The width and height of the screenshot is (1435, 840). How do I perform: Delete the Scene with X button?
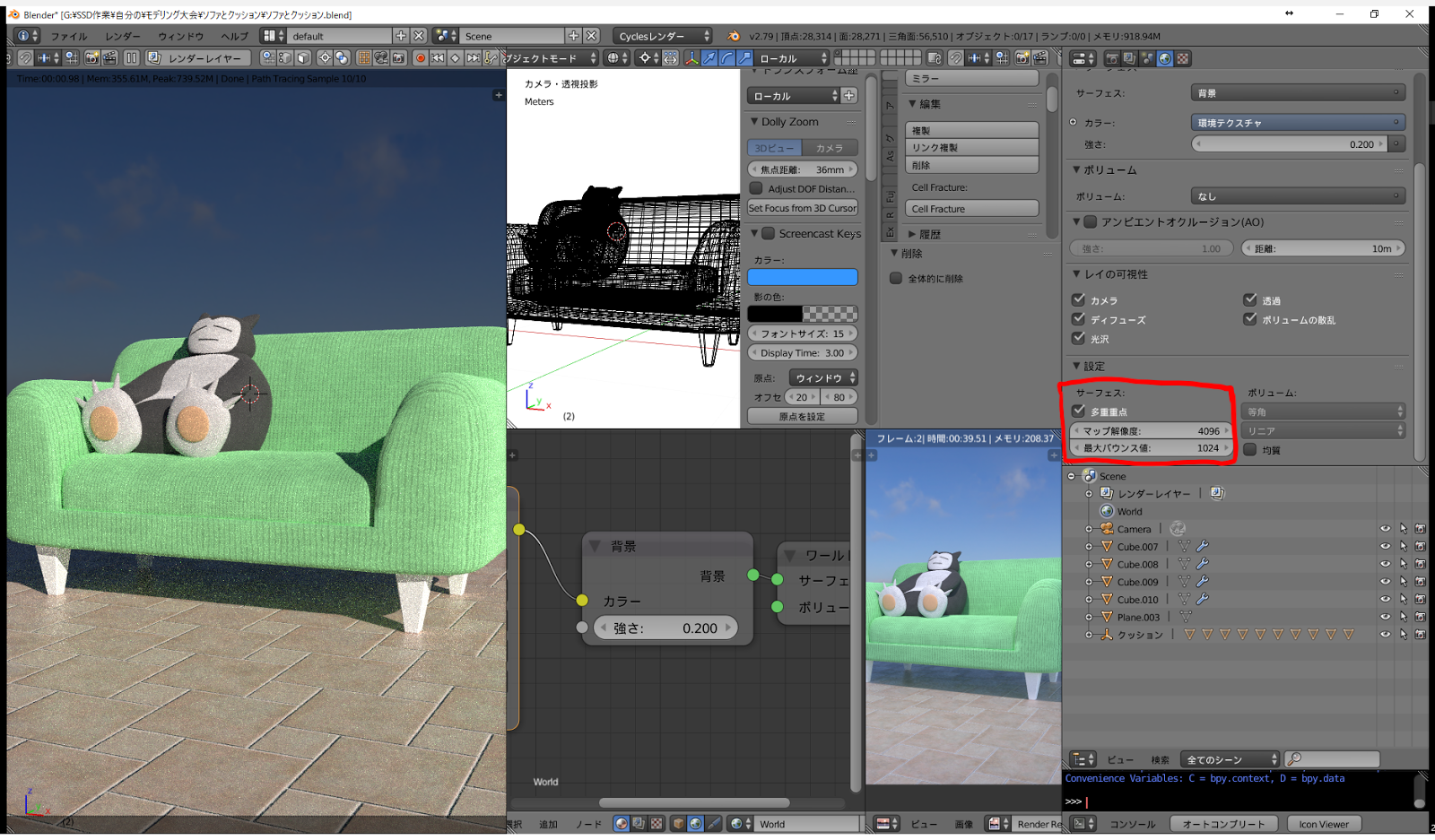pyautogui.click(x=592, y=36)
